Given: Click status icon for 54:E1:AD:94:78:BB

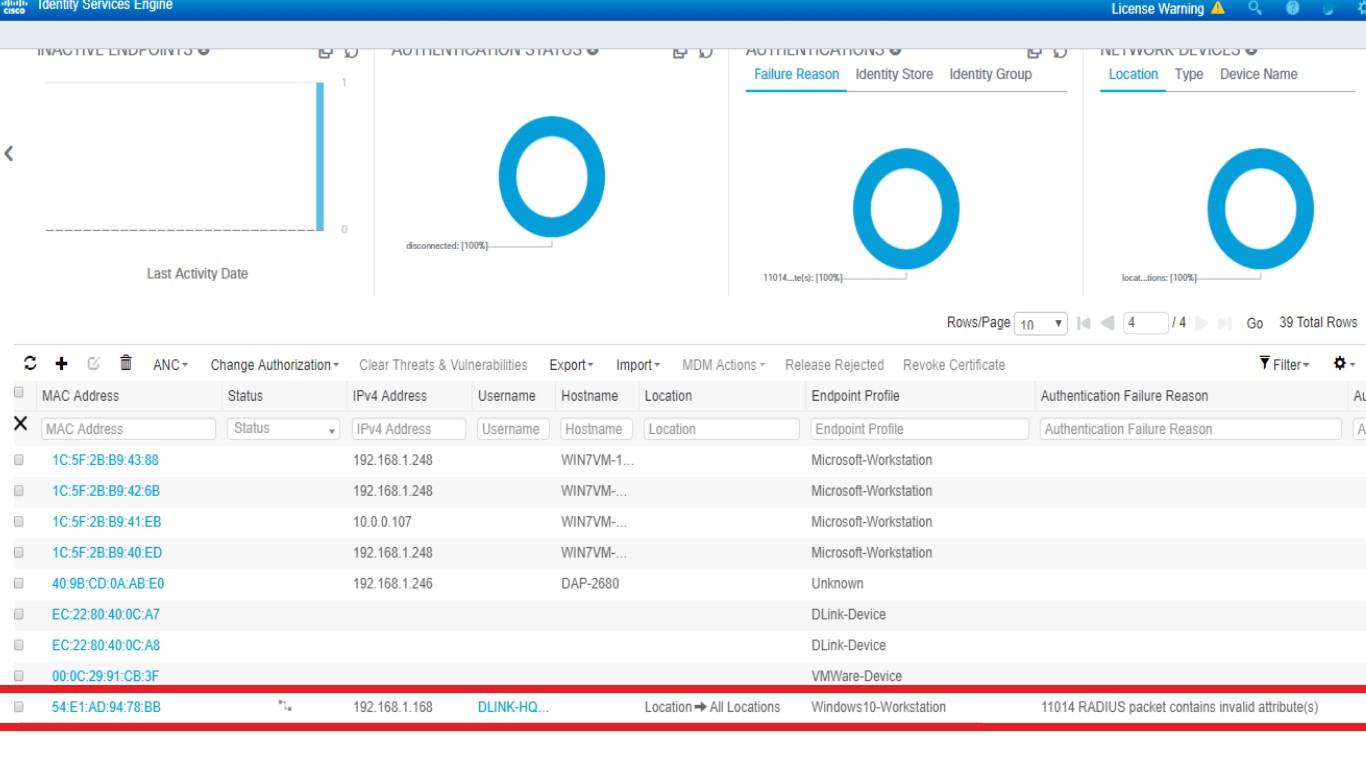Looking at the screenshot, I should 285,706.
